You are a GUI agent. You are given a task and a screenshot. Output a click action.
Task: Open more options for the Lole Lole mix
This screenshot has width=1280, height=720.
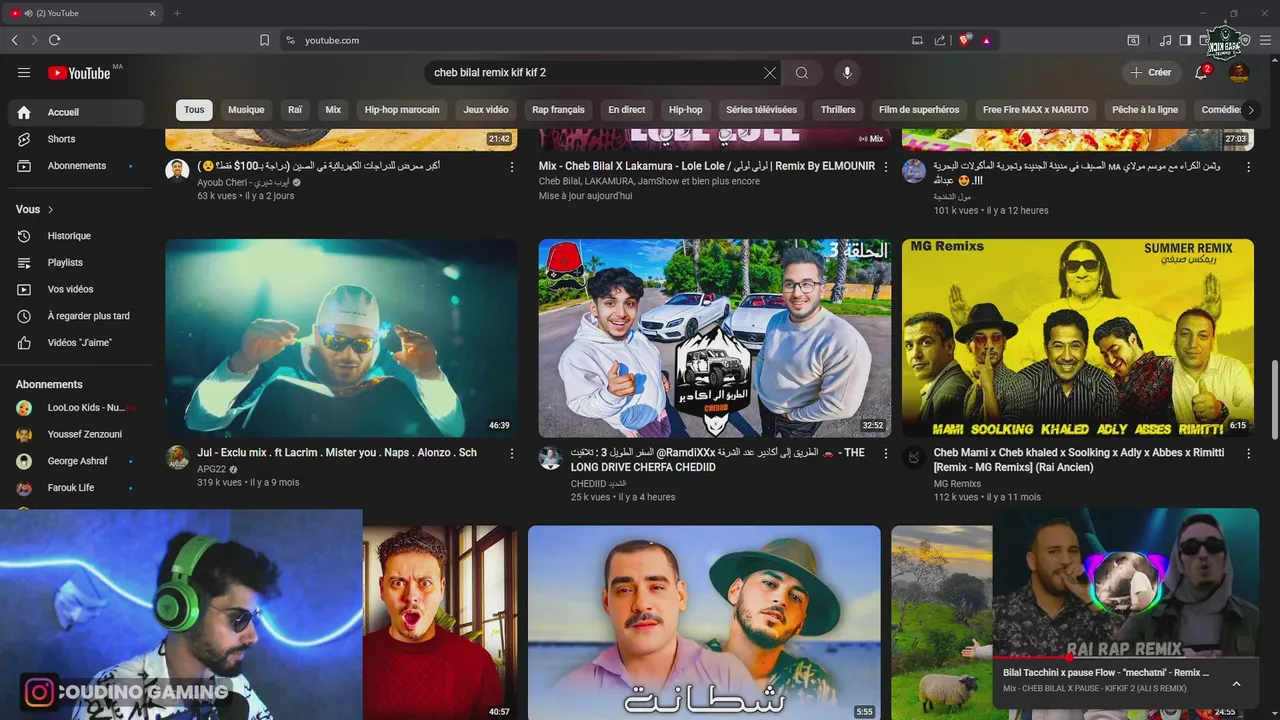885,167
